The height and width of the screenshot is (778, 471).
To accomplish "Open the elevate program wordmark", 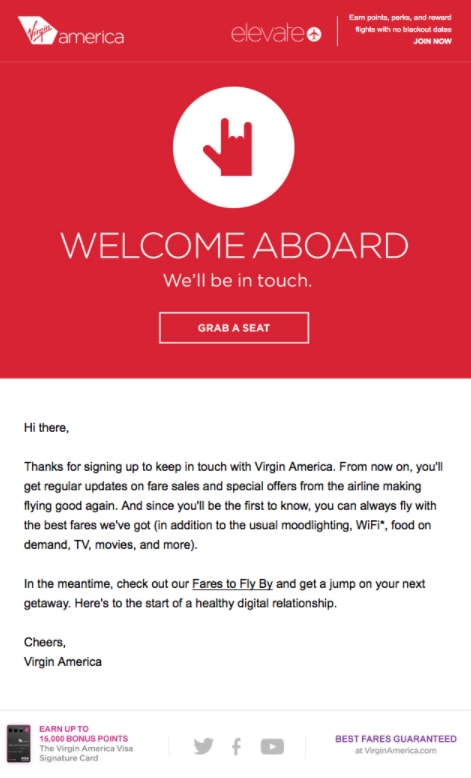I will point(267,34).
